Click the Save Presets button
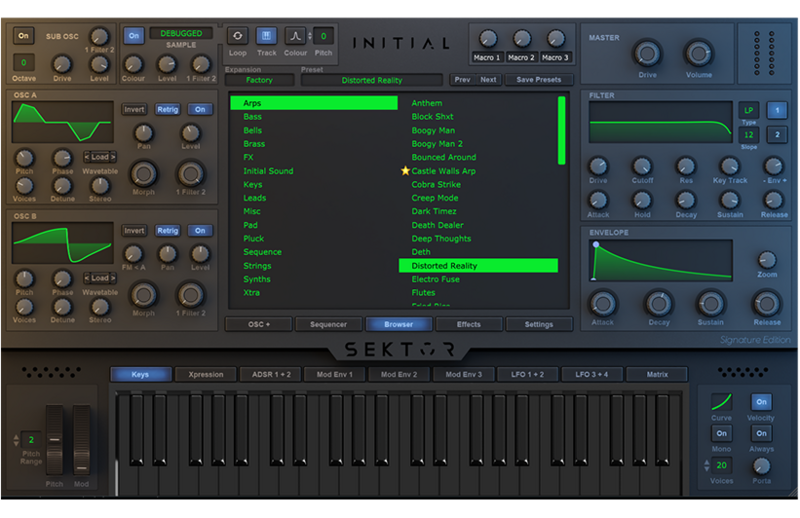Screen dimensions: 800x518 (539, 80)
